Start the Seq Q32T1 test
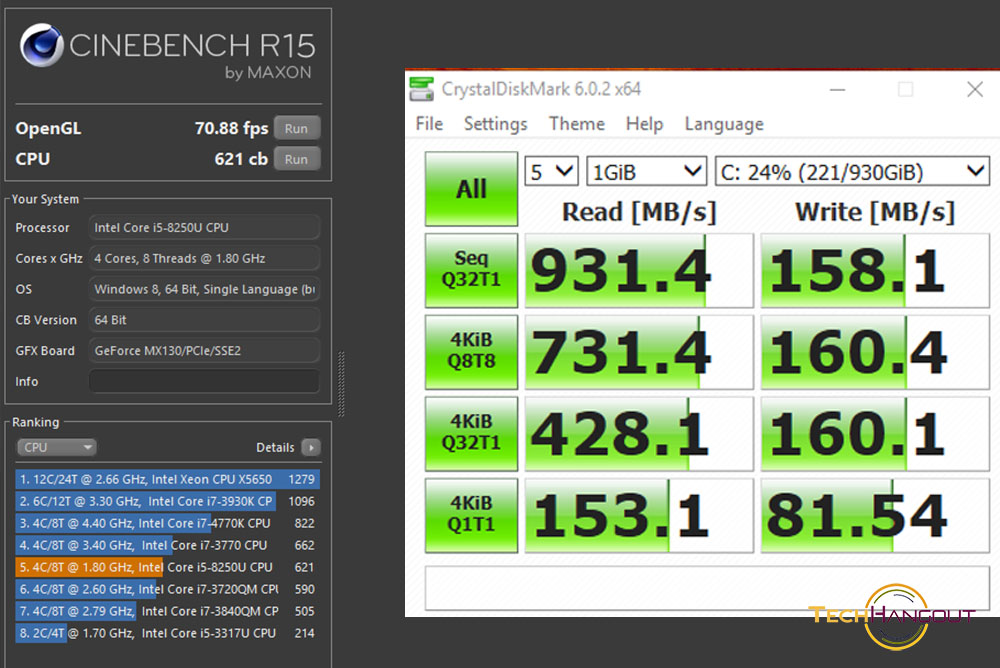1000x668 pixels. [x=471, y=271]
